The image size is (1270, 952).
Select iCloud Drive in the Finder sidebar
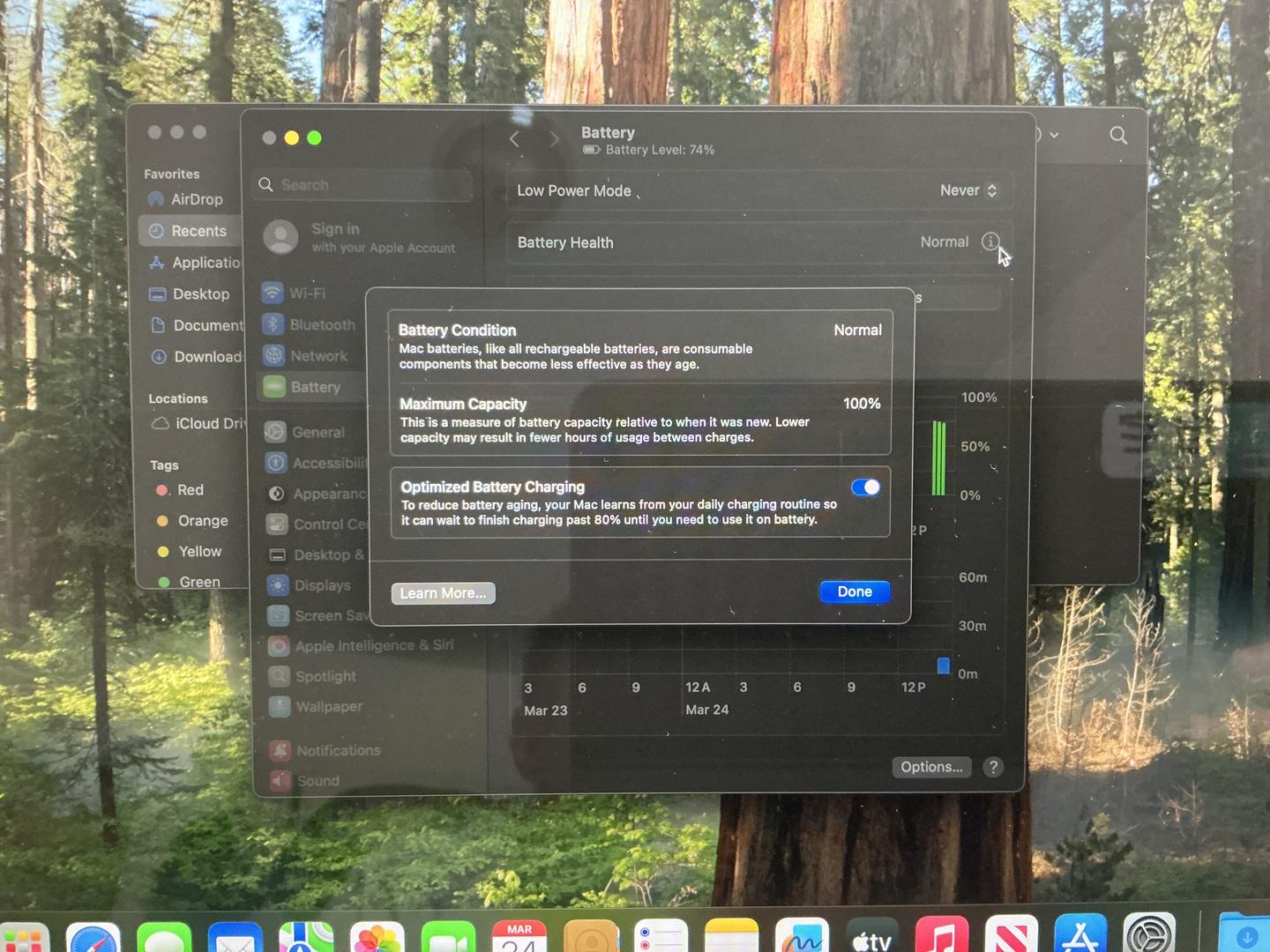tap(198, 423)
